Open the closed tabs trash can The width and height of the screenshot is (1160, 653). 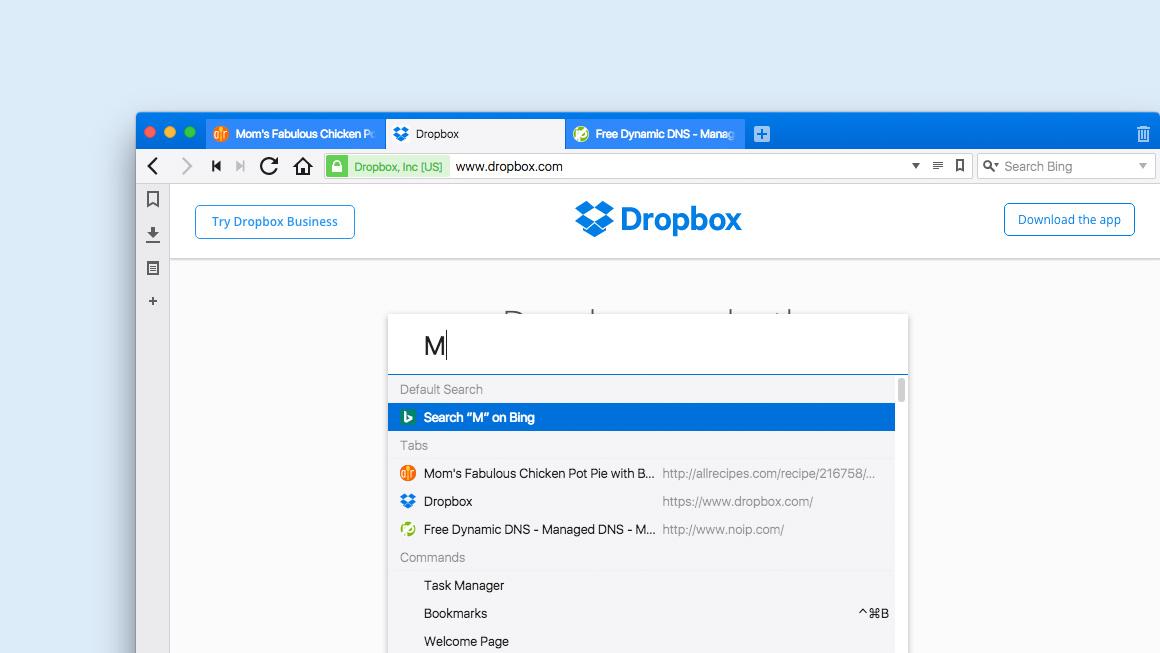[x=1143, y=134]
